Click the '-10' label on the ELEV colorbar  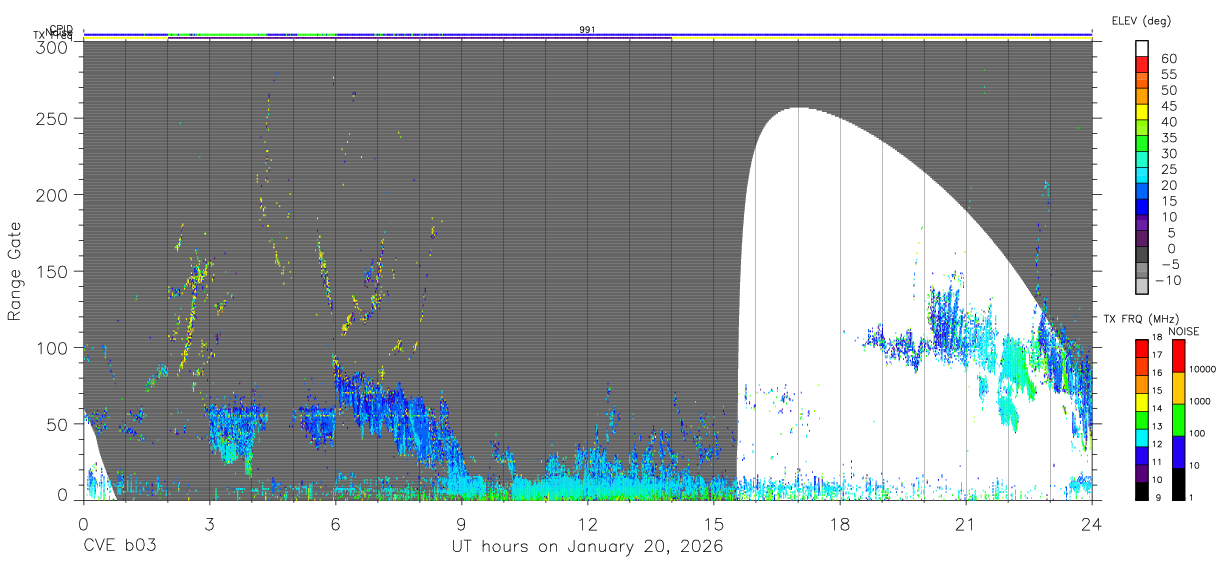point(1168,280)
